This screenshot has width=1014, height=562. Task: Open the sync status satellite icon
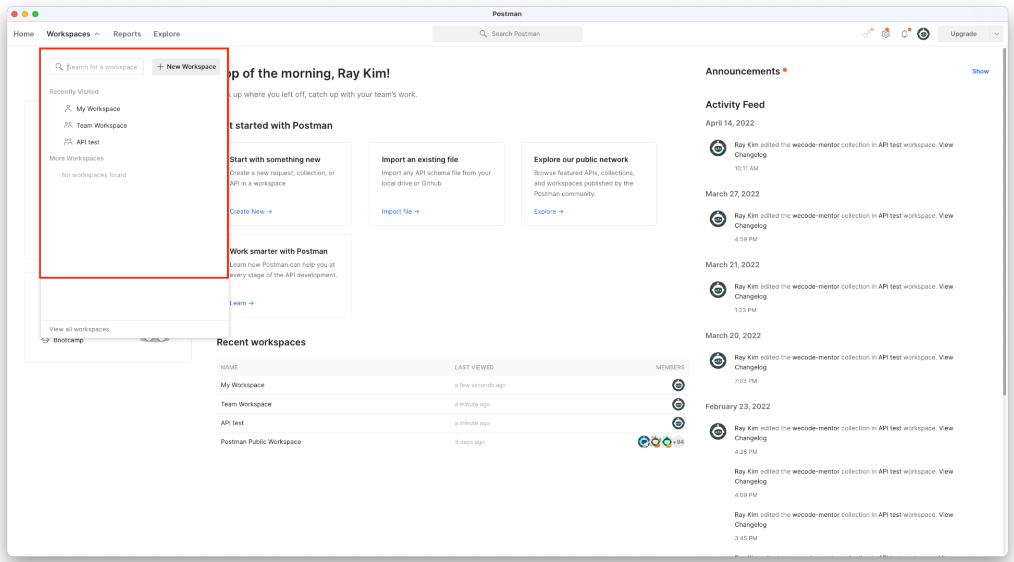pos(868,34)
